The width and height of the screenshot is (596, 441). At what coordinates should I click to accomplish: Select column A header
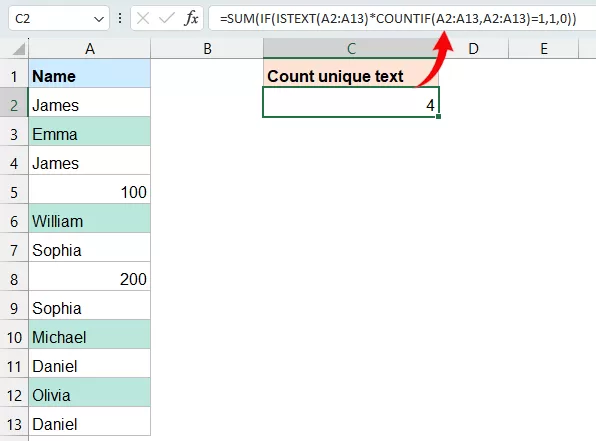click(90, 49)
